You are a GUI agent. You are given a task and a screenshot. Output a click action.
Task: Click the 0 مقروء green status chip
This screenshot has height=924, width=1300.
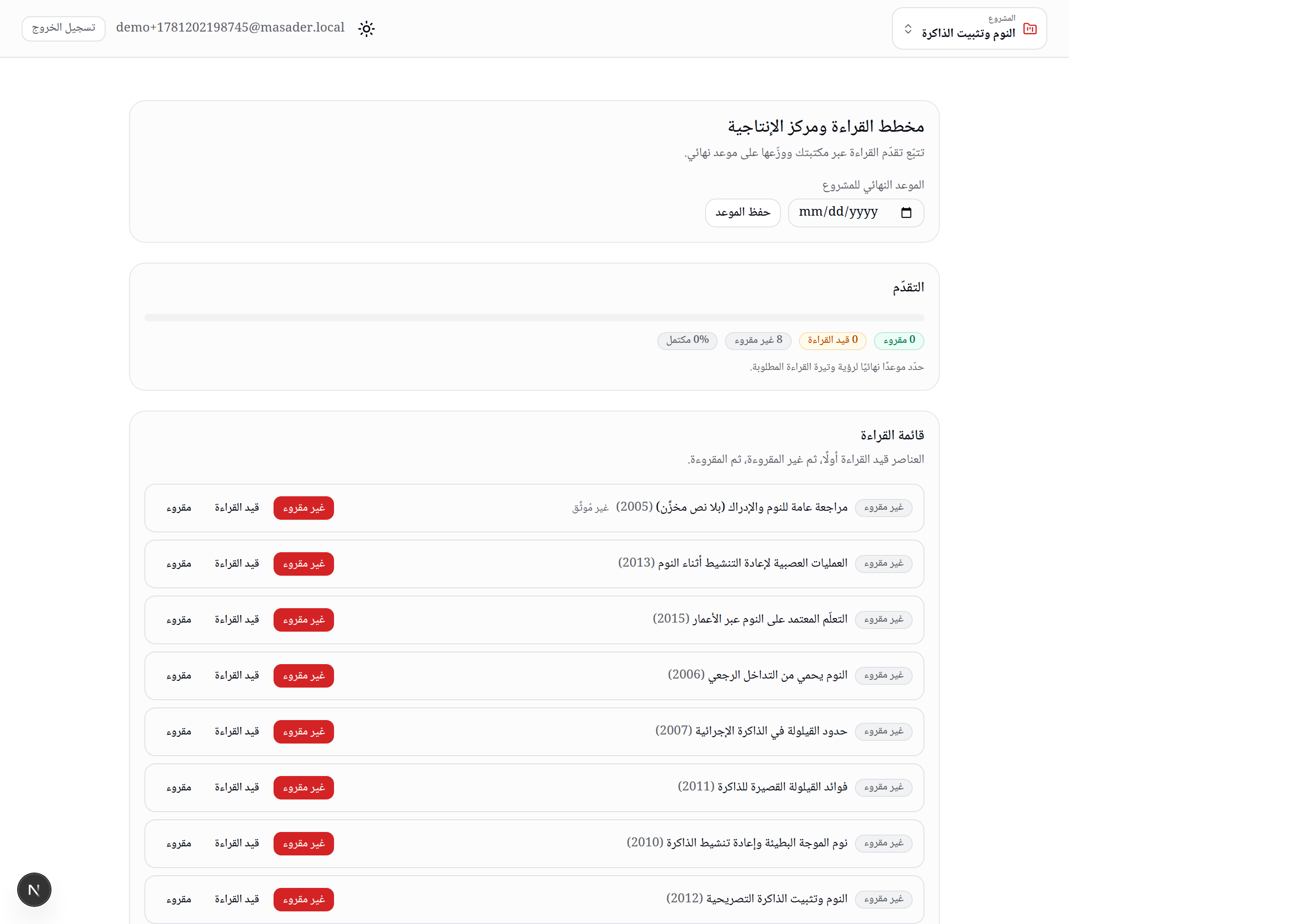point(899,340)
